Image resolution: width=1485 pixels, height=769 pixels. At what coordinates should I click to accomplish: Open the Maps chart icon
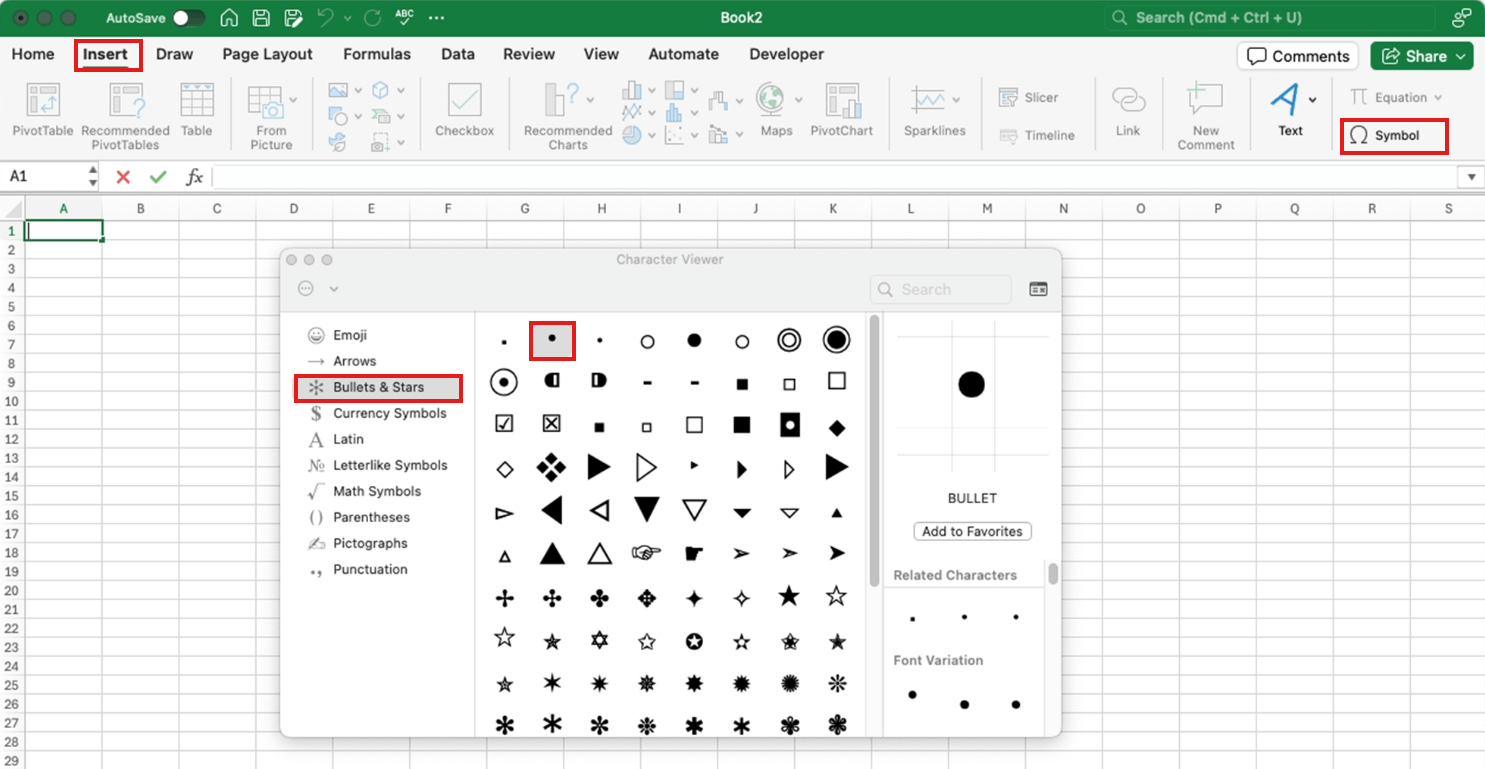tap(771, 100)
